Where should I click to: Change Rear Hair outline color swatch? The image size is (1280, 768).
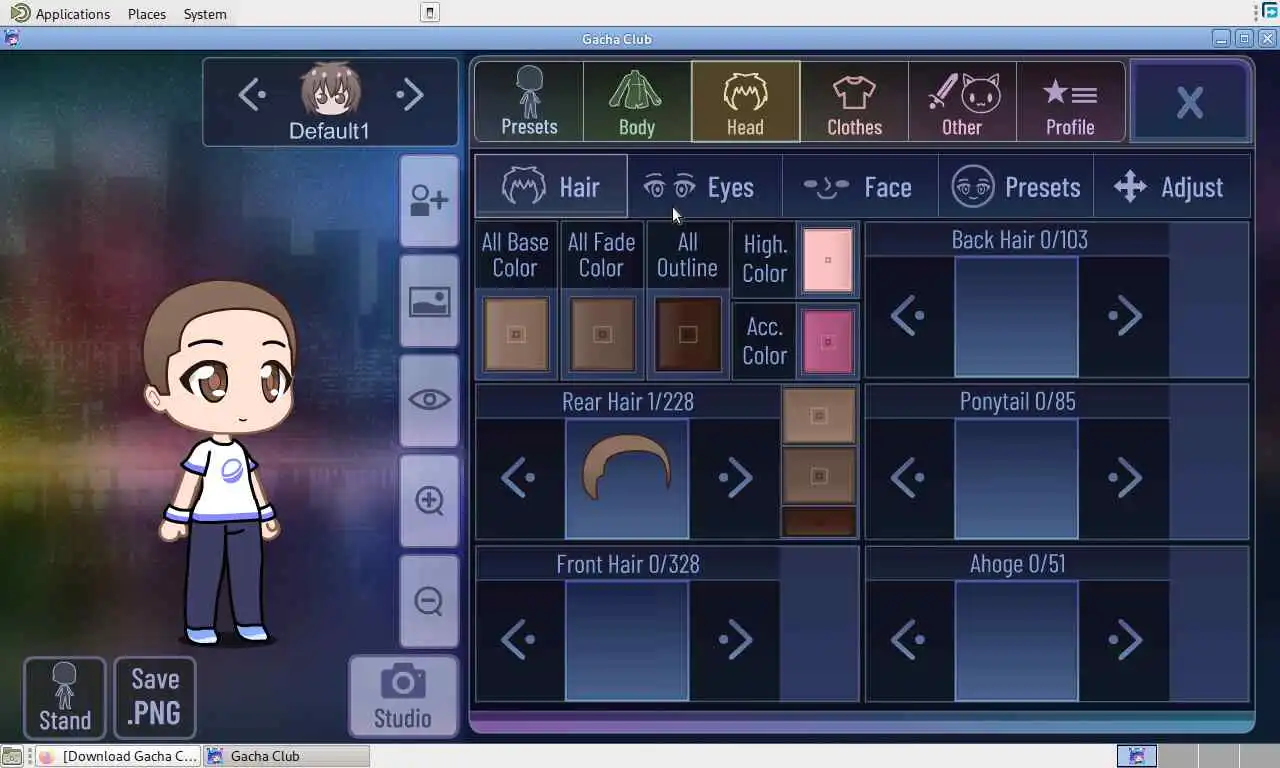coord(819,522)
